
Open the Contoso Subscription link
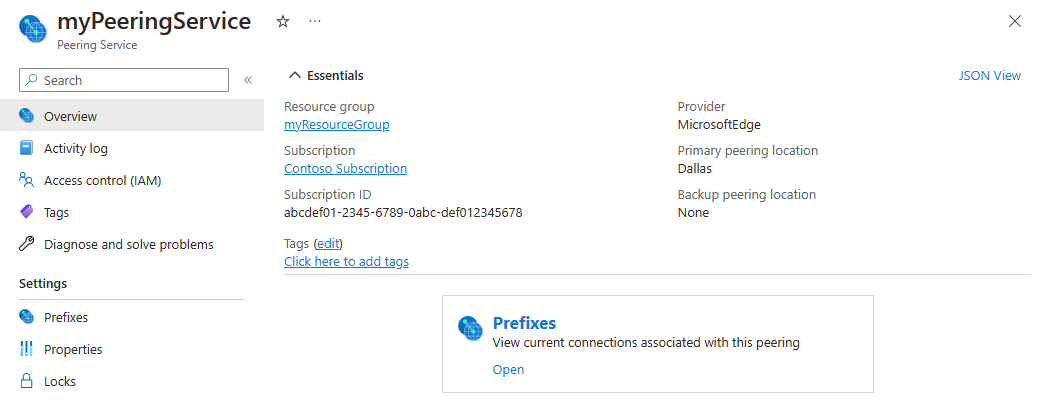(345, 169)
